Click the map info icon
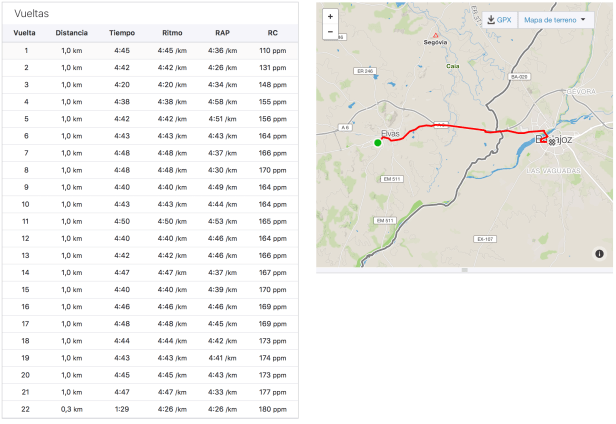616x424 pixels. (599, 254)
